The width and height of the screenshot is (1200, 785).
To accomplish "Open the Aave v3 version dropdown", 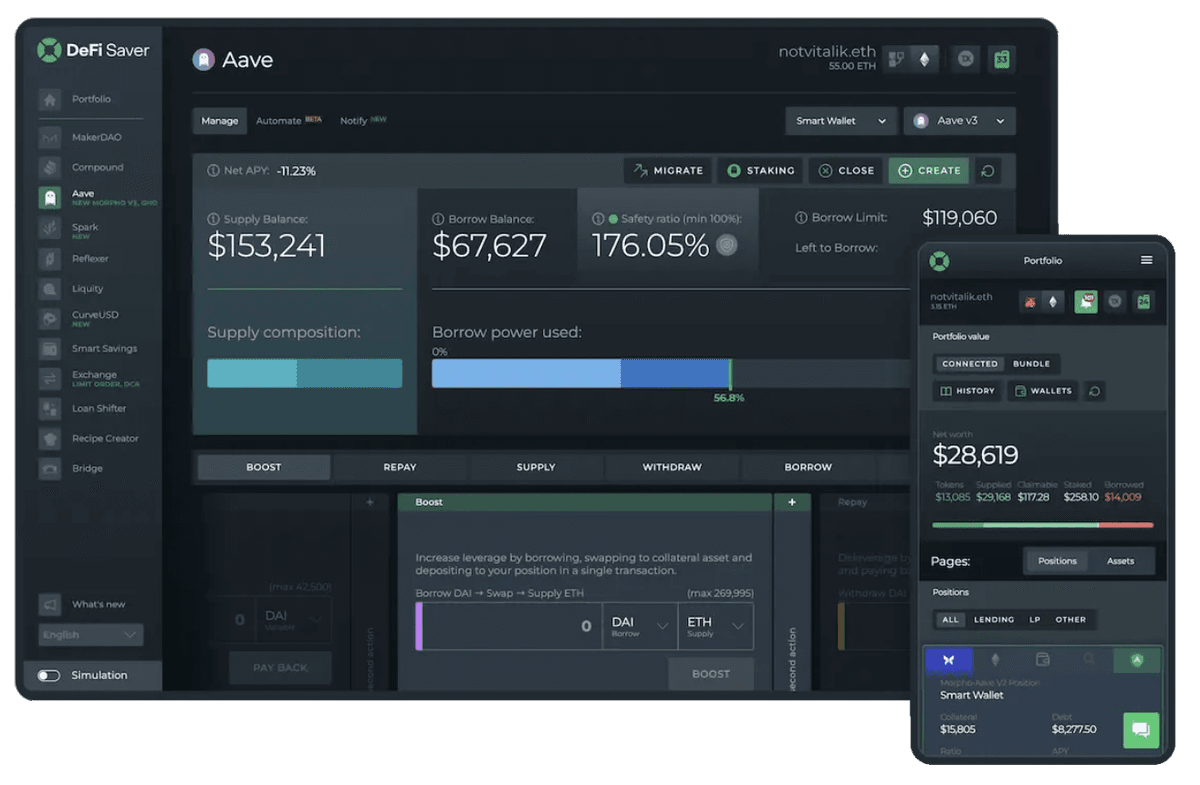I will pyautogui.click(x=960, y=121).
